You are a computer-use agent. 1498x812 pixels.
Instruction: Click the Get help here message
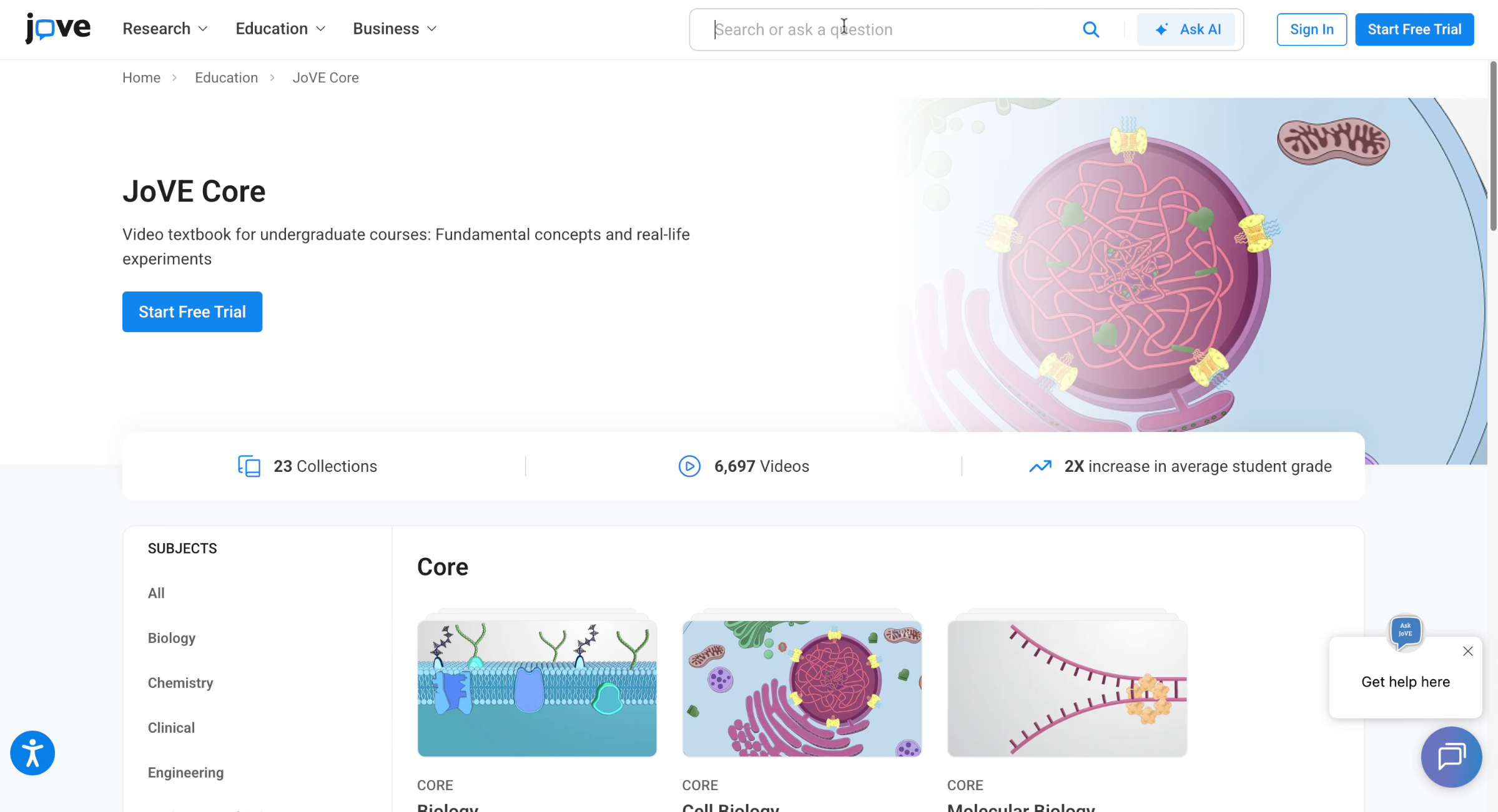1406,682
